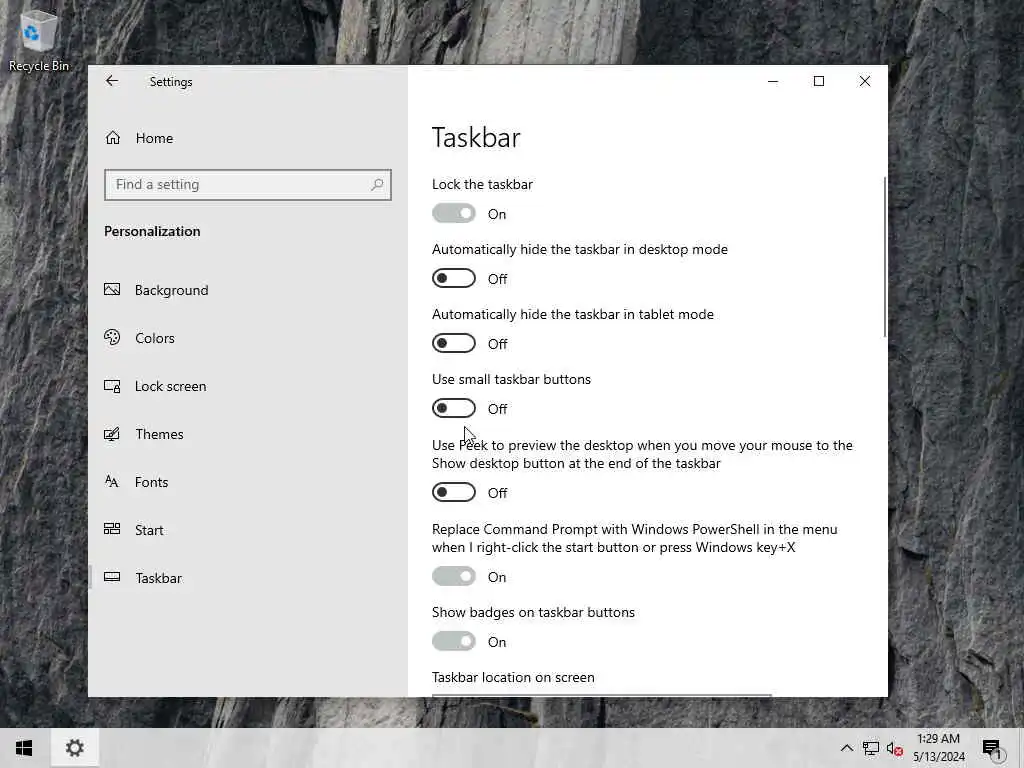The width and height of the screenshot is (1024, 768).
Task: Open Taskbar location on screen dropdown
Action: click(601, 695)
